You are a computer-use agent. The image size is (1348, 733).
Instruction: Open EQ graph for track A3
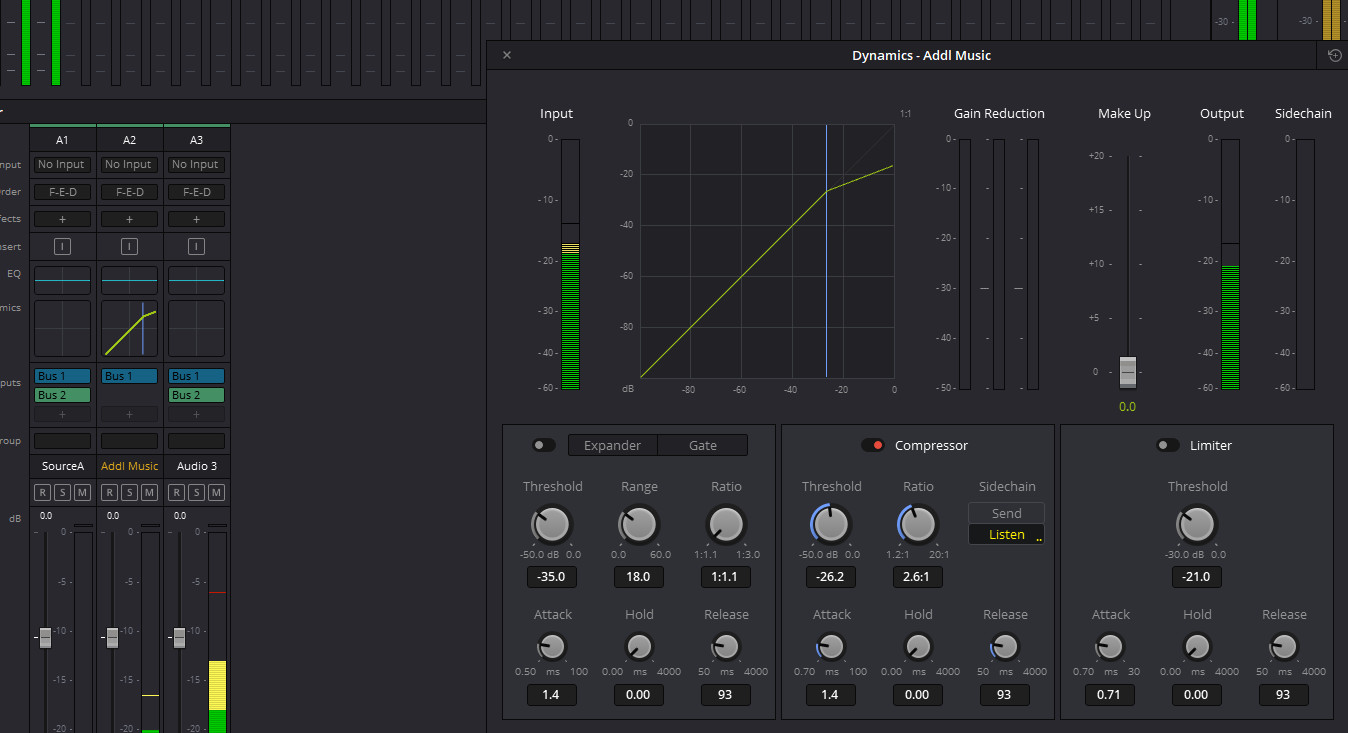tap(196, 280)
